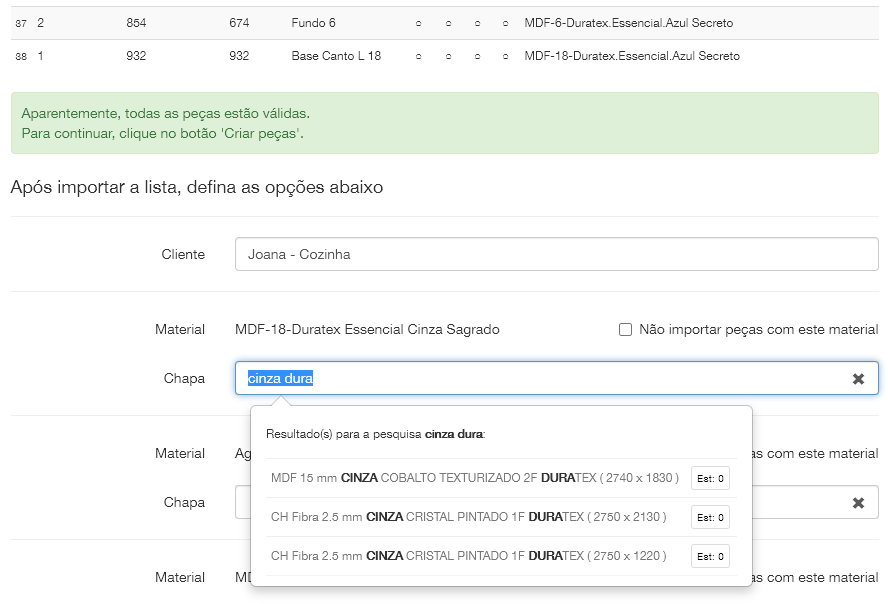The width and height of the screenshot is (888, 604).
Task: Click second circle marker in Fundo 6 row
Action: [x=447, y=23]
